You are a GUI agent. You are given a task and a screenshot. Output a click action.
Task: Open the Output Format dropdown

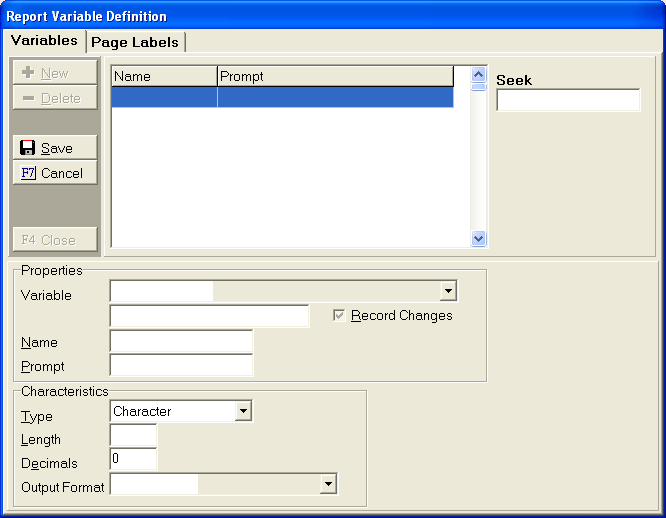(x=327, y=485)
